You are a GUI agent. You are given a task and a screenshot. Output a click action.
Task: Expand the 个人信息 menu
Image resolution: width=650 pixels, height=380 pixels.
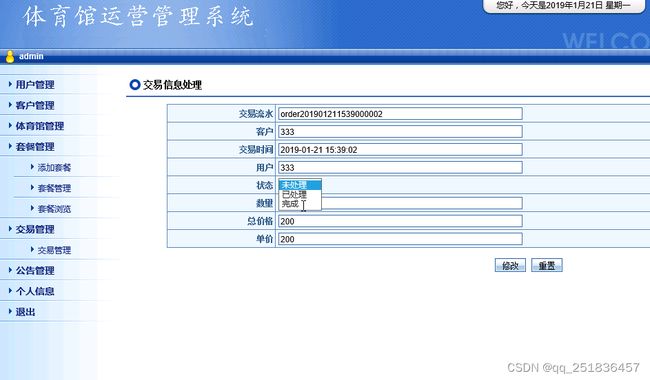35,291
